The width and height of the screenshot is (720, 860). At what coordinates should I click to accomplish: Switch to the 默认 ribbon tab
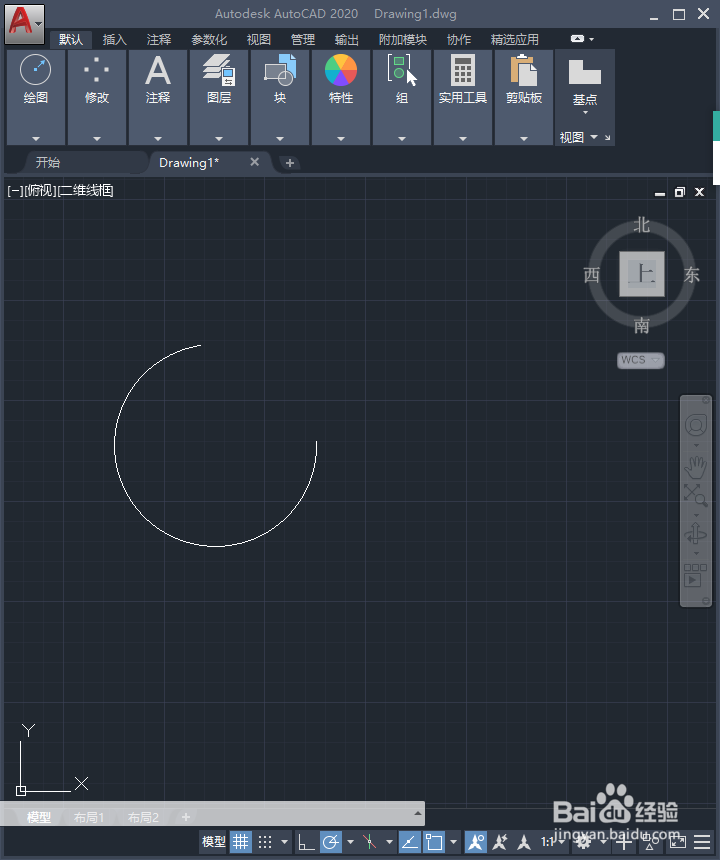[x=71, y=39]
